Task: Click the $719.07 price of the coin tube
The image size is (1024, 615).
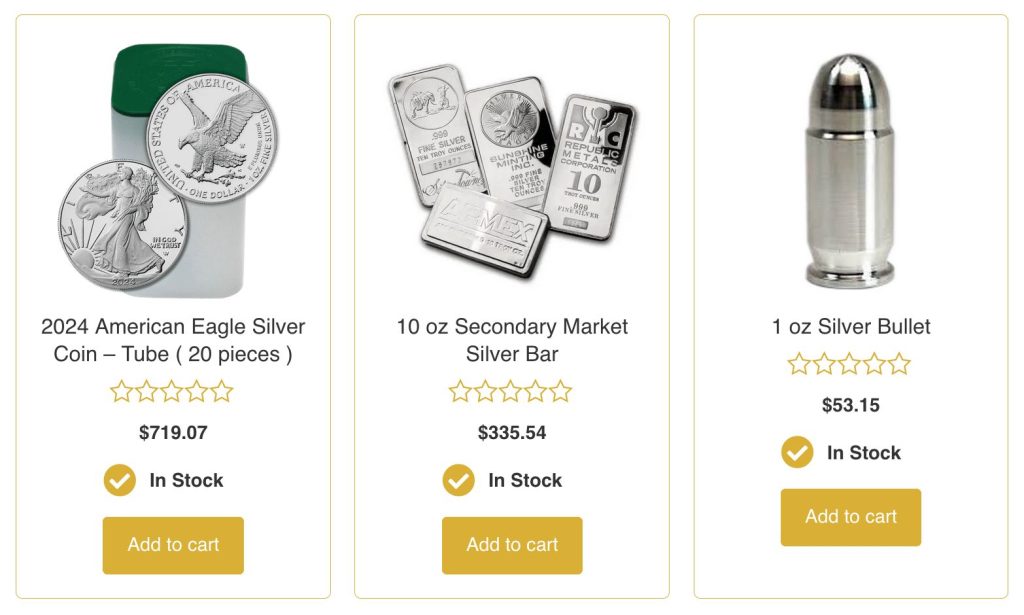Action: [x=173, y=433]
